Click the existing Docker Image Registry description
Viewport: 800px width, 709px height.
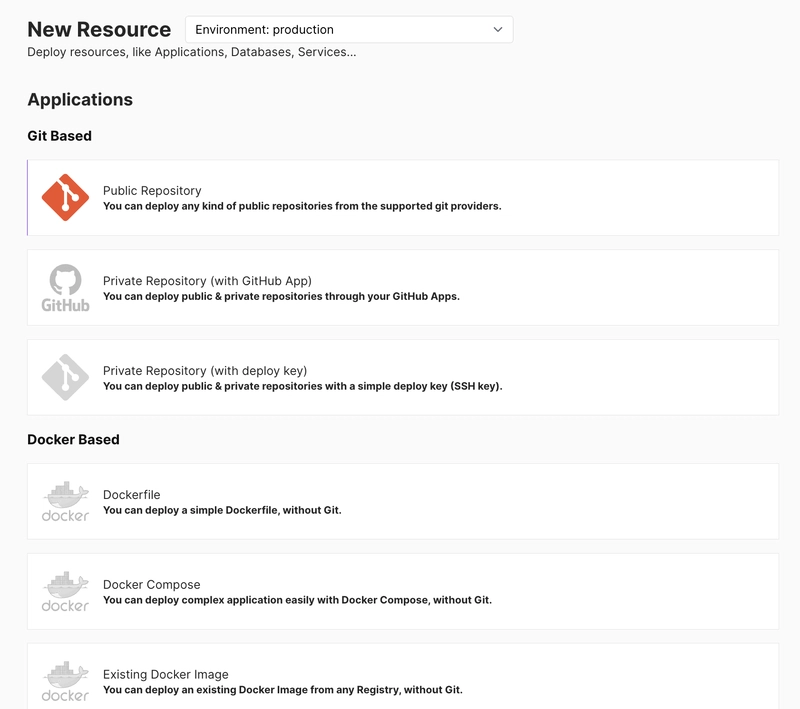(x=283, y=690)
